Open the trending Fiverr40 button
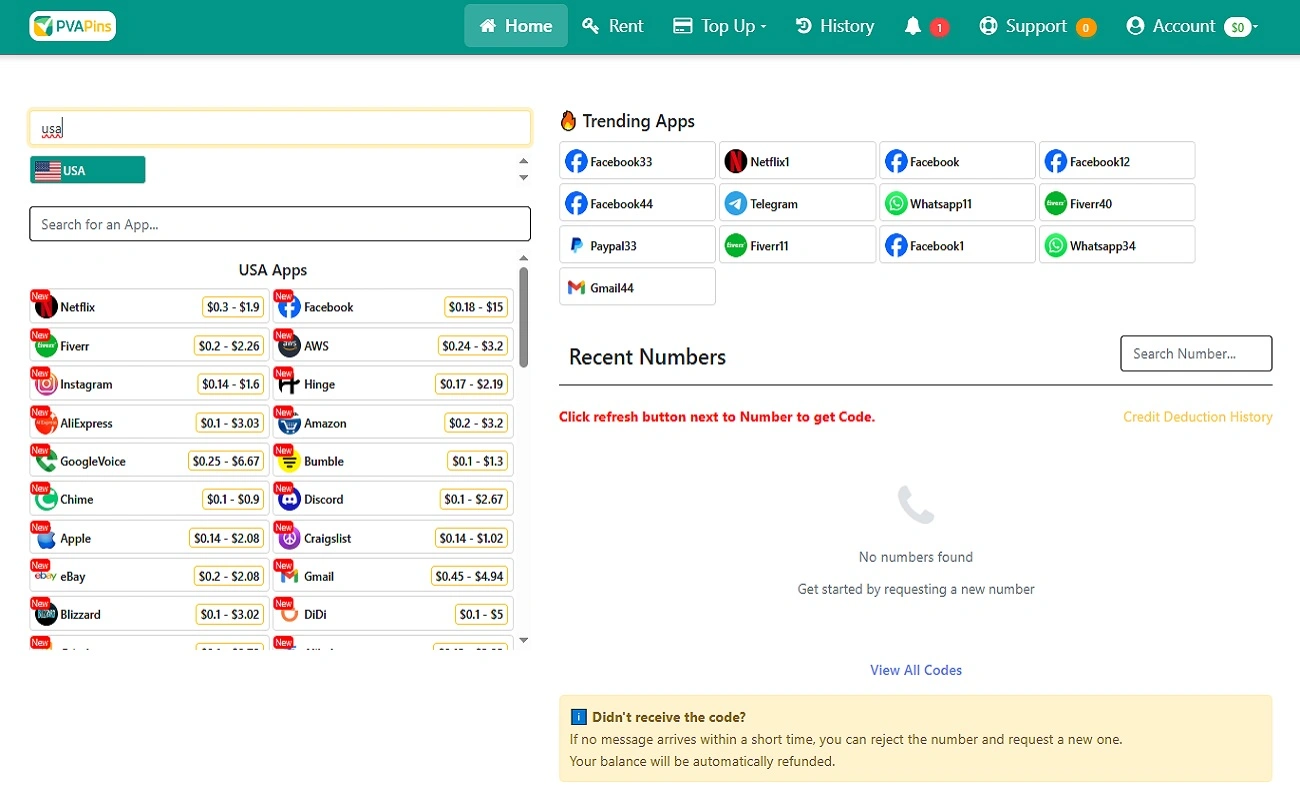The width and height of the screenshot is (1300, 800). (x=1117, y=204)
